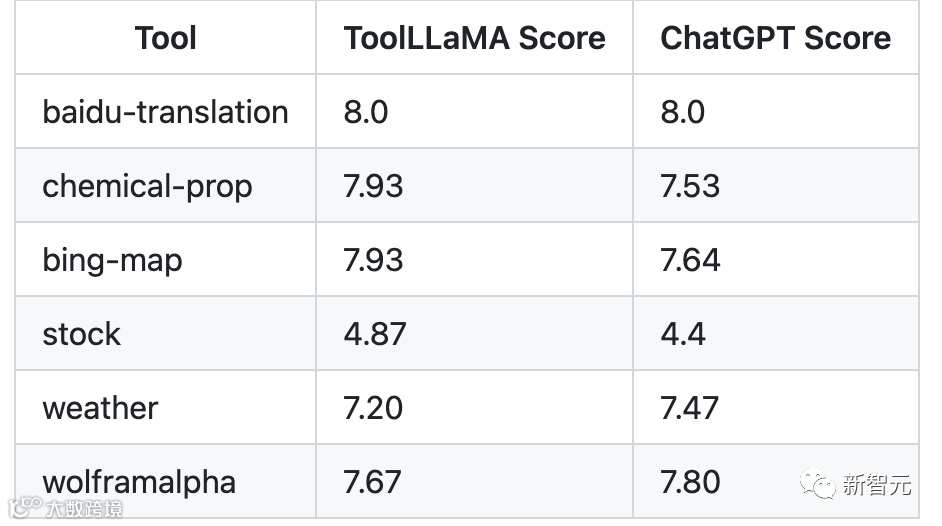Select the 7.20 weather score cell
942x526 pixels.
pyautogui.click(x=375, y=408)
